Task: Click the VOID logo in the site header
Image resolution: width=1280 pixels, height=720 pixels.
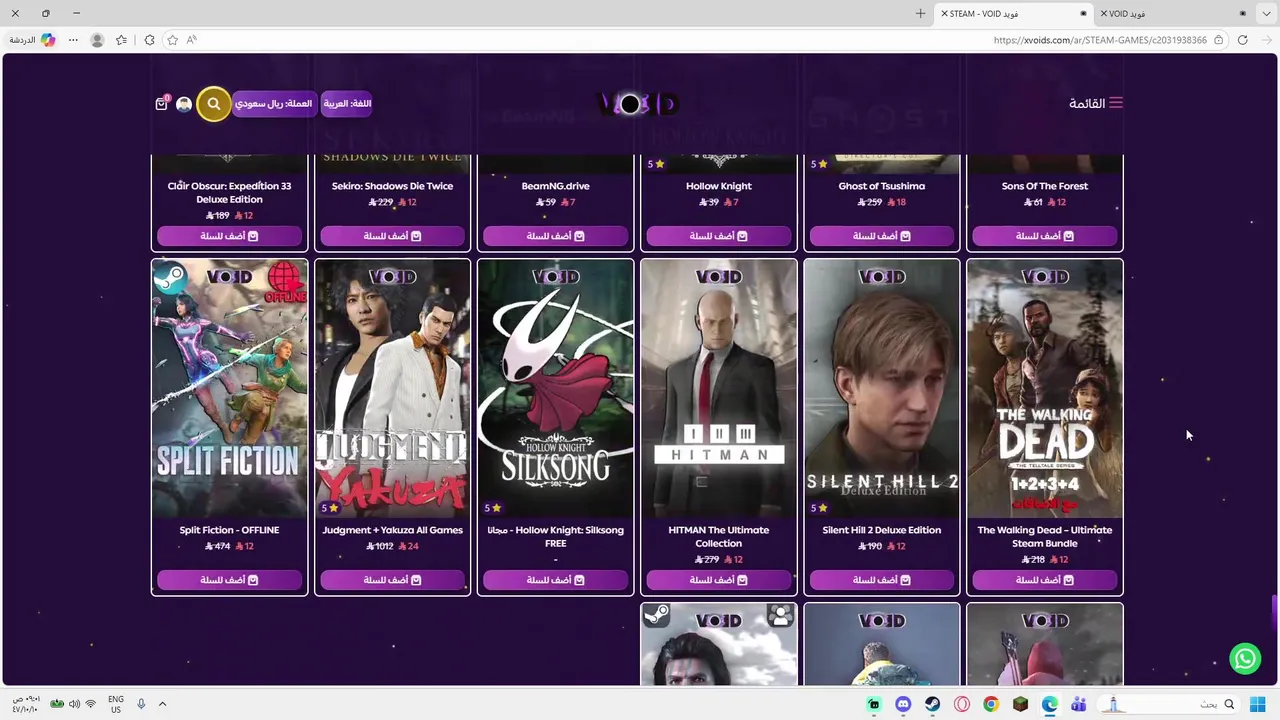Action: point(637,104)
